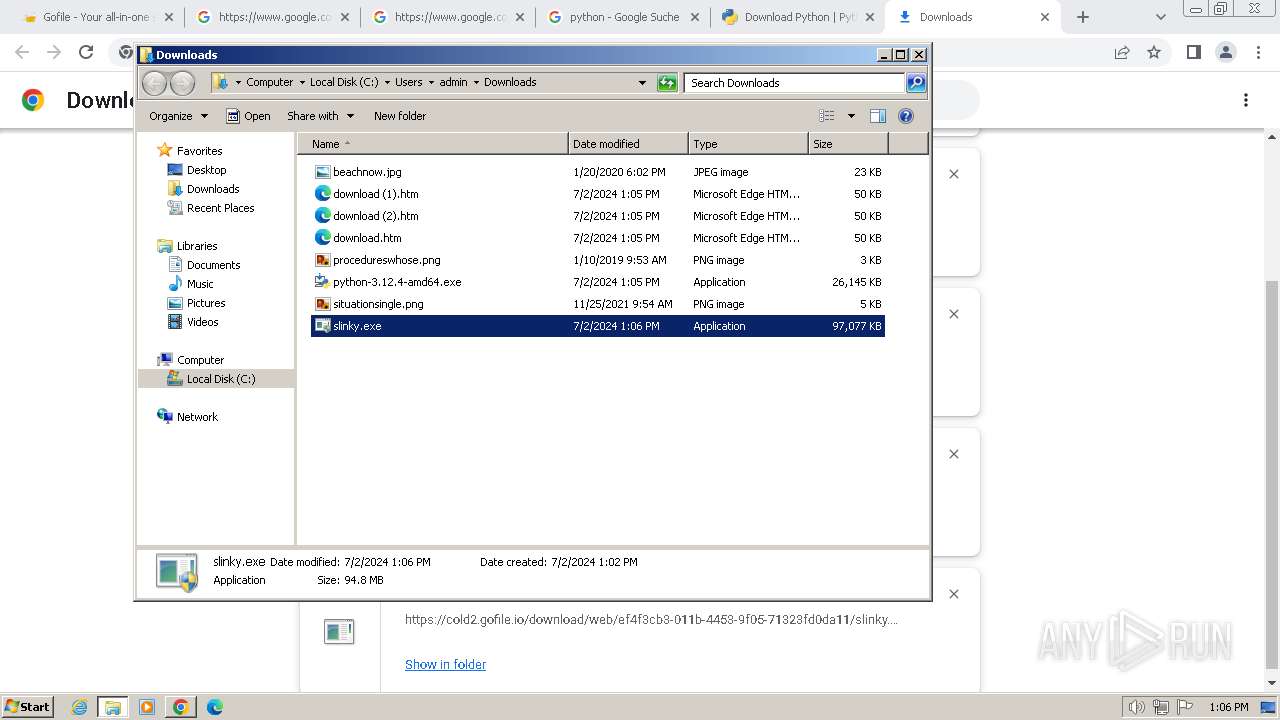Select the procedureswhose.png file icon

(x=322, y=260)
